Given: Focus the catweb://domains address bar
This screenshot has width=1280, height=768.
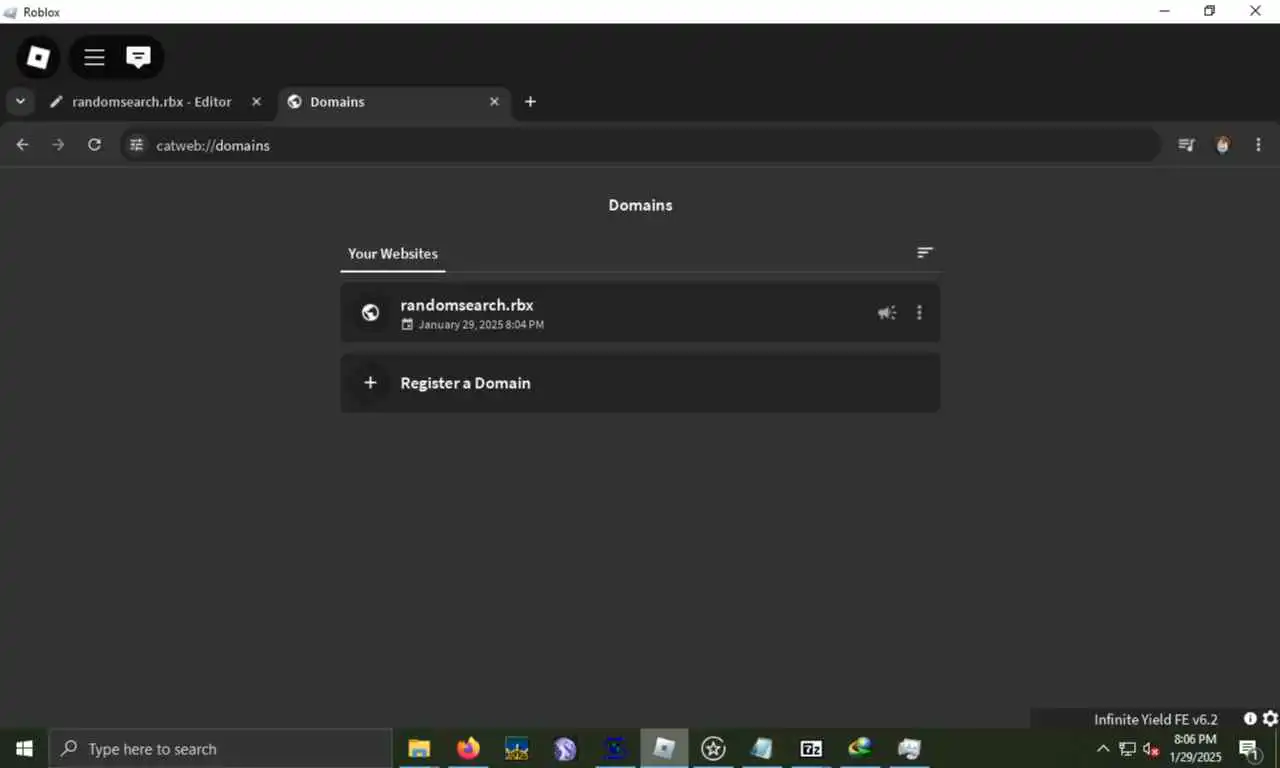Looking at the screenshot, I should (640, 145).
